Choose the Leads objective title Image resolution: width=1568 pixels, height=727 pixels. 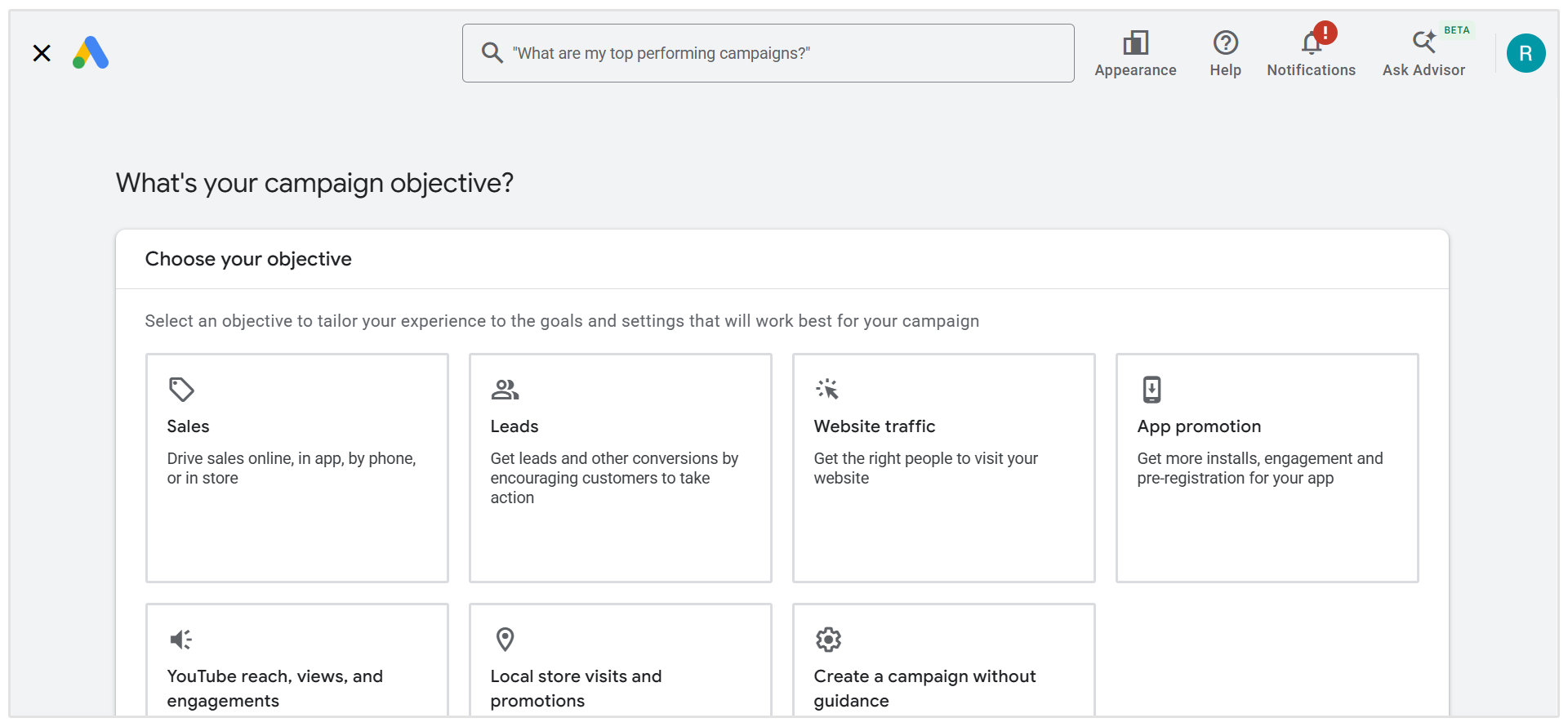click(514, 426)
